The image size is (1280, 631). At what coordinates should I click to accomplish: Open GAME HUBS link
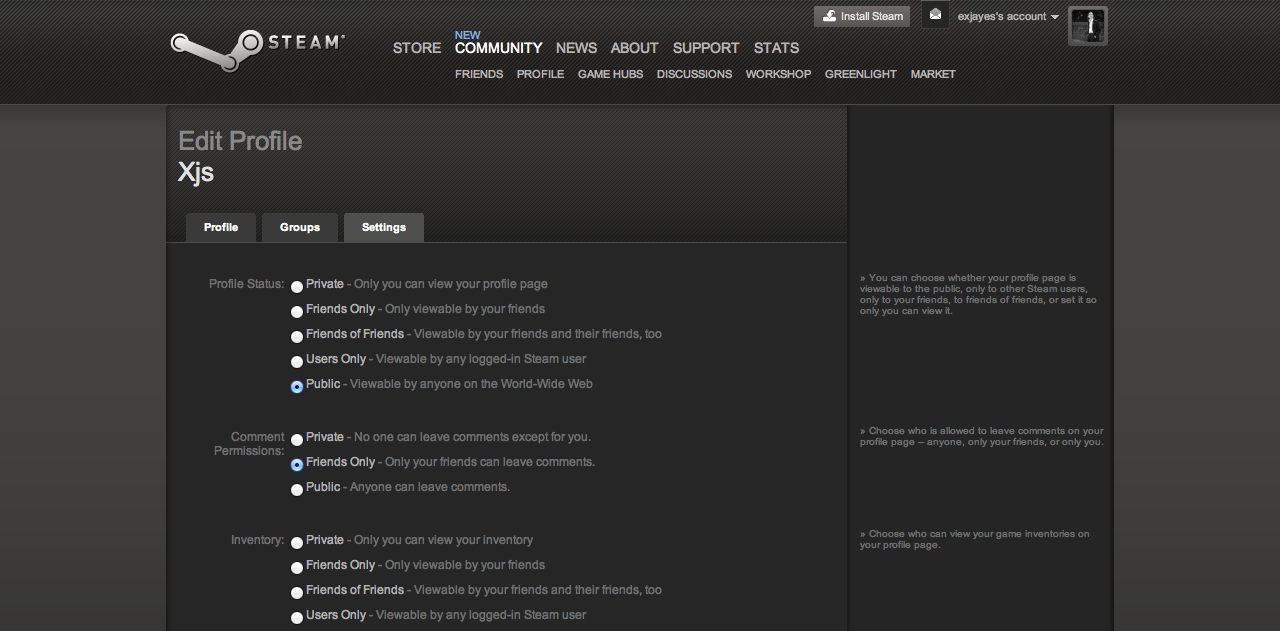click(610, 74)
